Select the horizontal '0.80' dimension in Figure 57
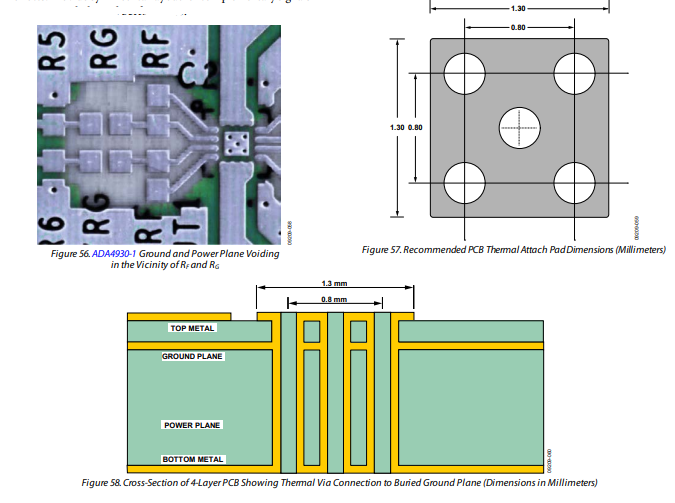 [x=518, y=27]
